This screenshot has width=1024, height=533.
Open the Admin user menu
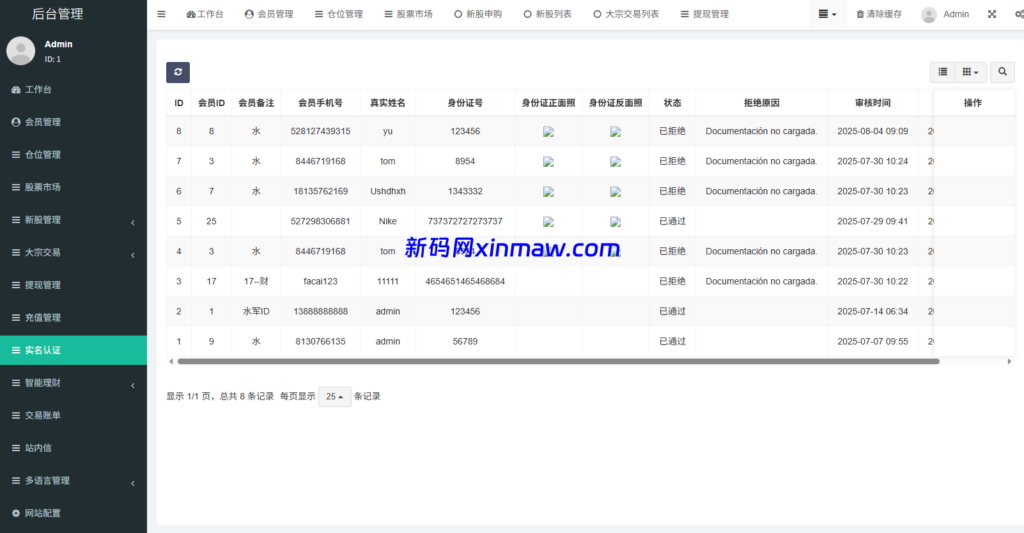pos(945,14)
